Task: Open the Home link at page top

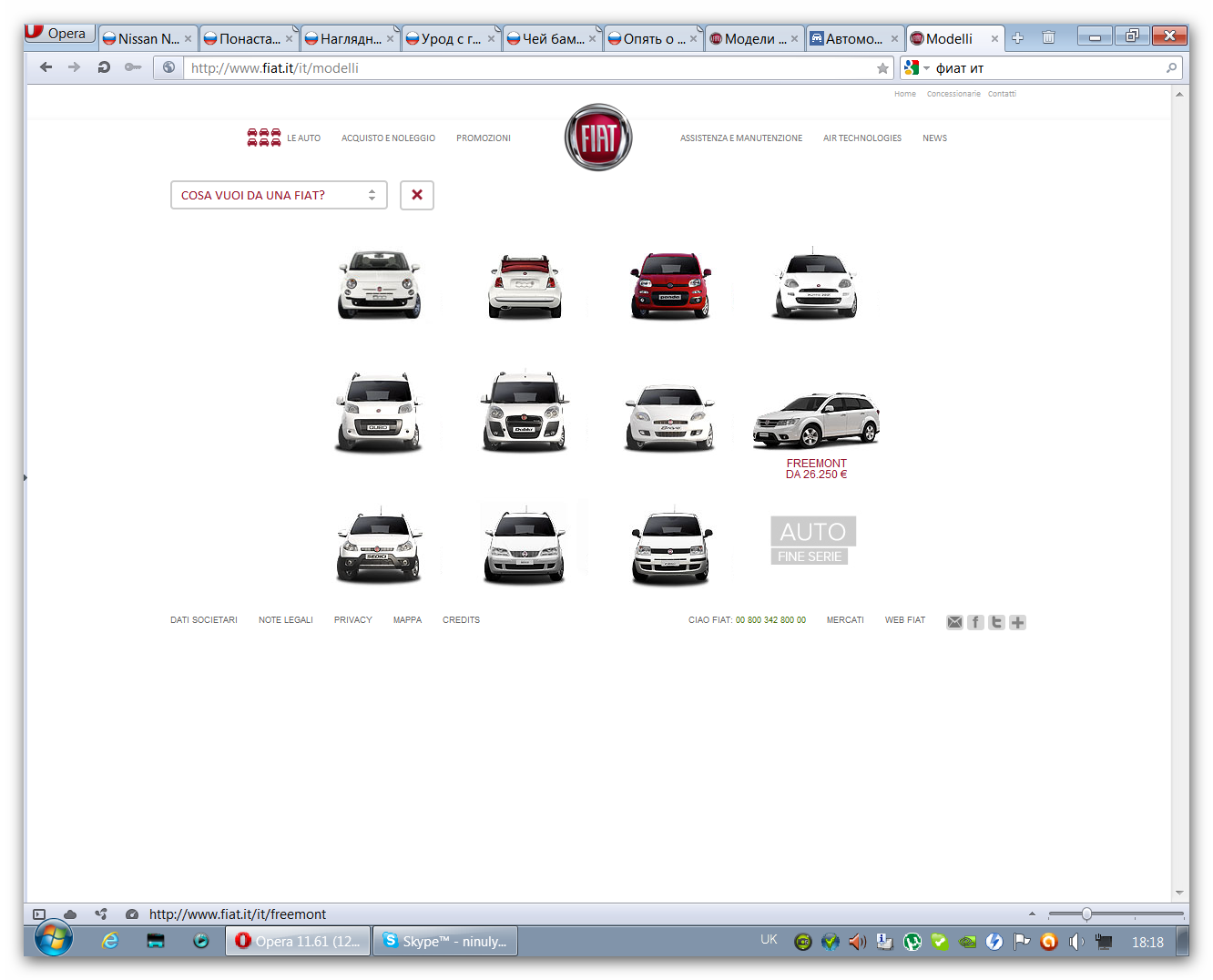Action: (905, 94)
